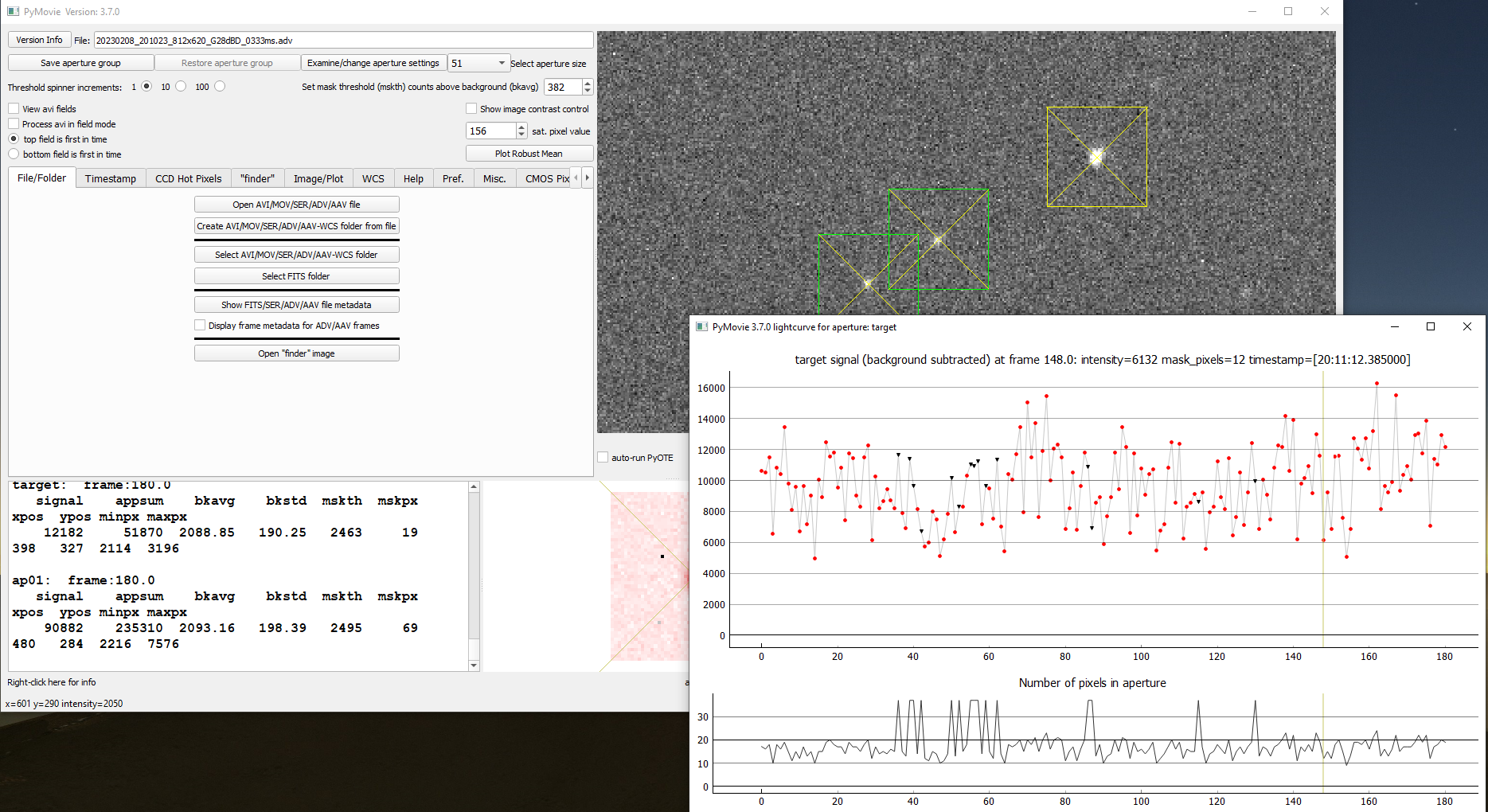Save the aperture group

click(x=80, y=63)
